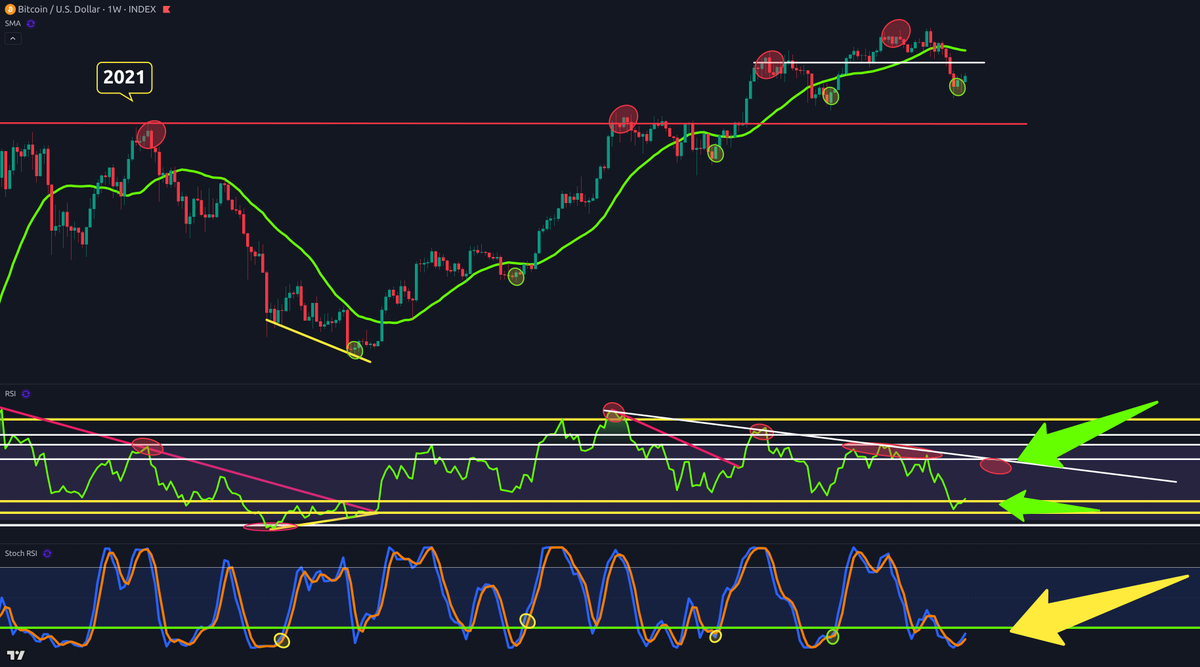Click the red flag icon beside INDEX
The image size is (1200, 667).
[166, 10]
